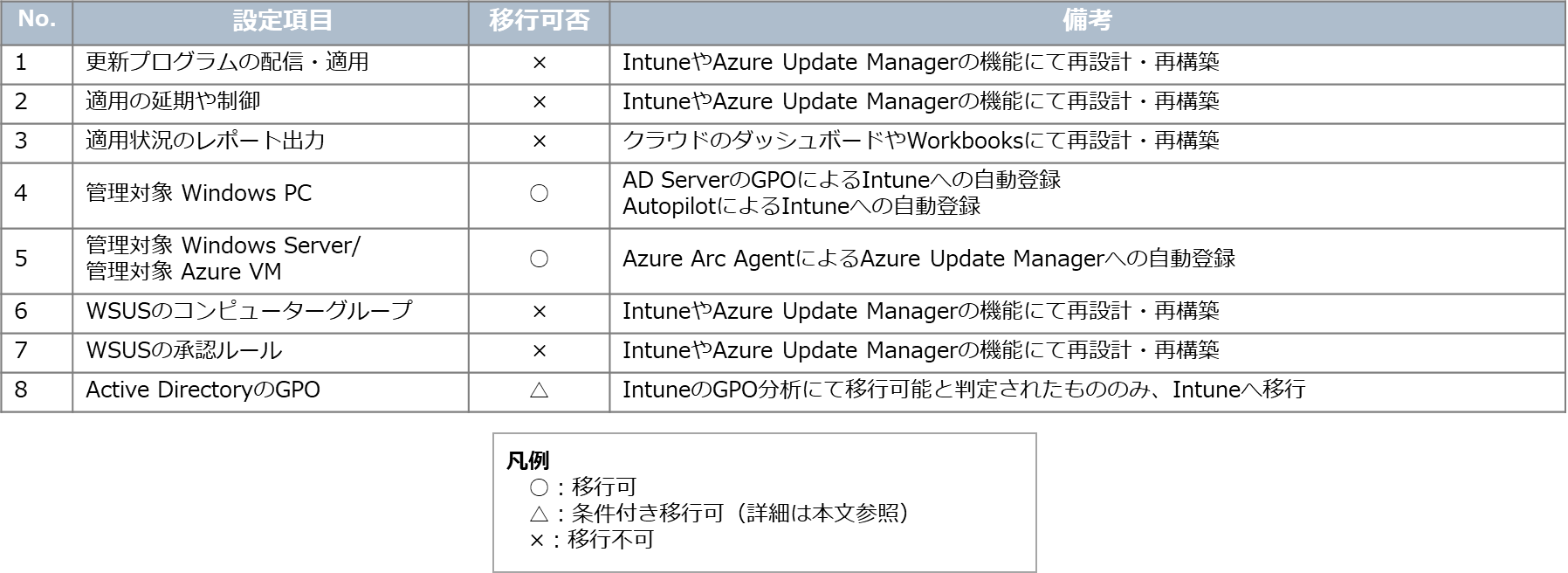1568x573 pixels.
Task: Select the クラウドのダッシュボードやWorkbooks remark text
Action: pyautogui.click(x=920, y=142)
